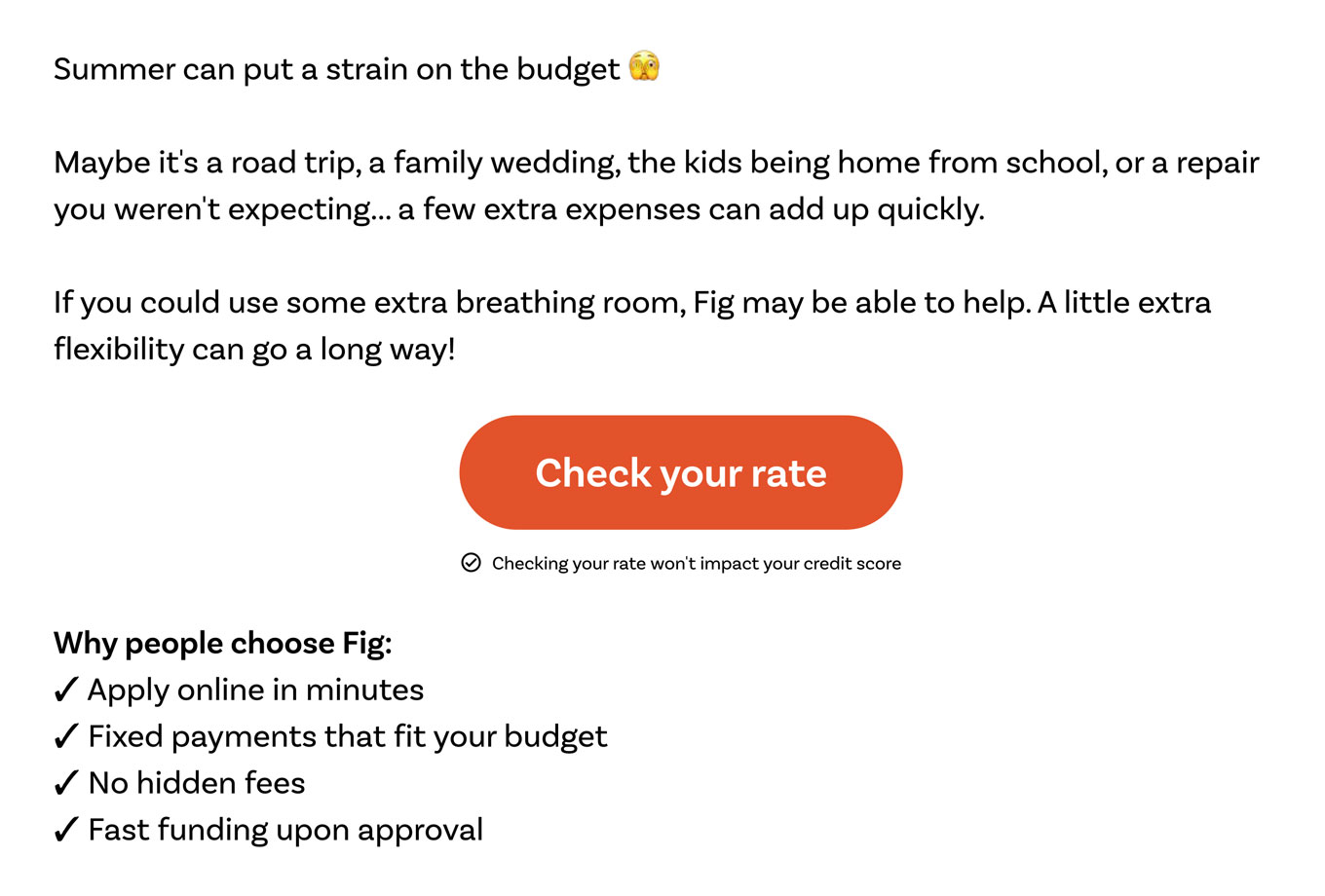Click the extra breathing room paragraph
Viewport: 1325px width, 896px height.
coord(632,325)
